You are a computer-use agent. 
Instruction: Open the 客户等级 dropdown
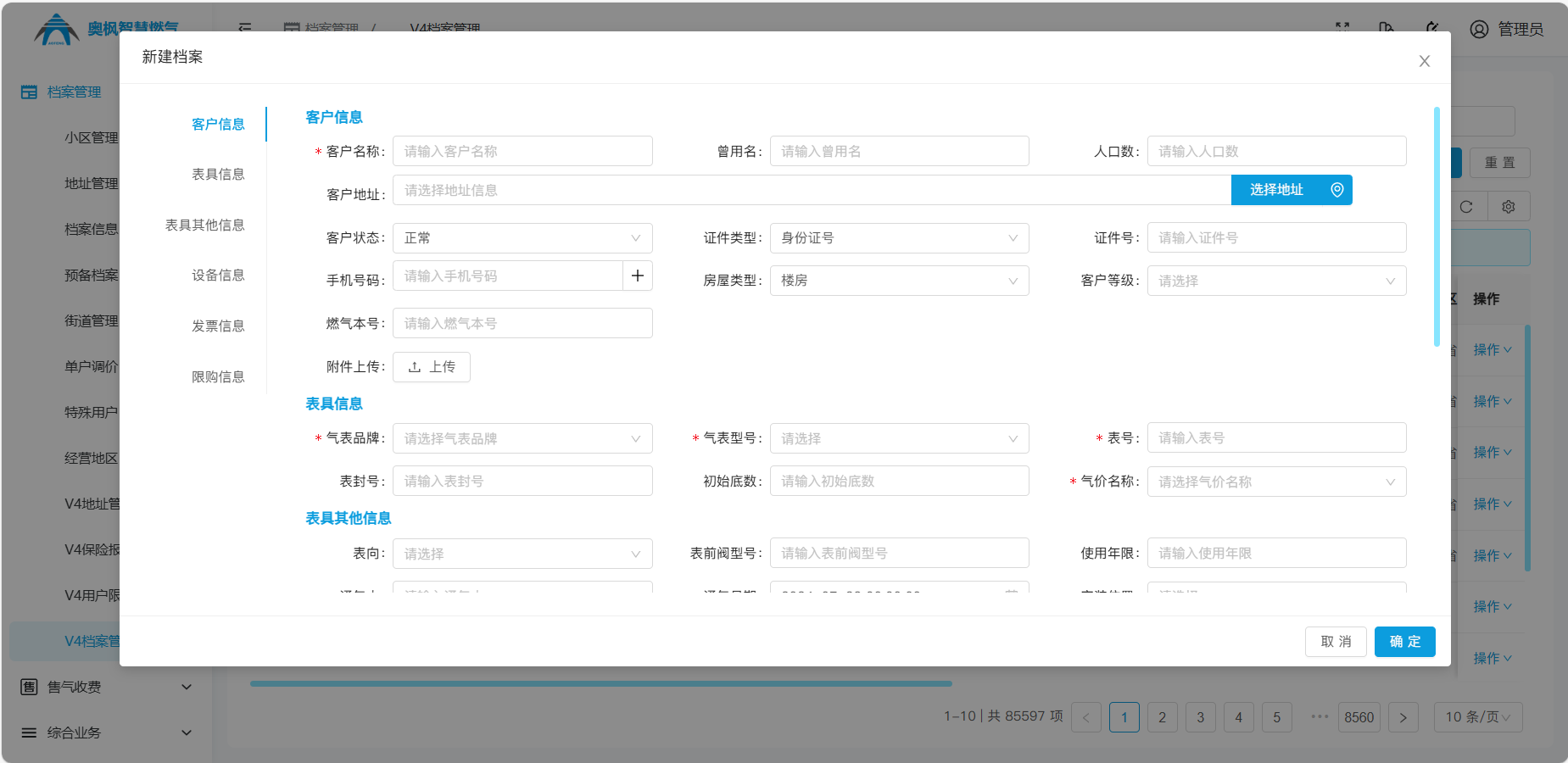pyautogui.click(x=1277, y=281)
